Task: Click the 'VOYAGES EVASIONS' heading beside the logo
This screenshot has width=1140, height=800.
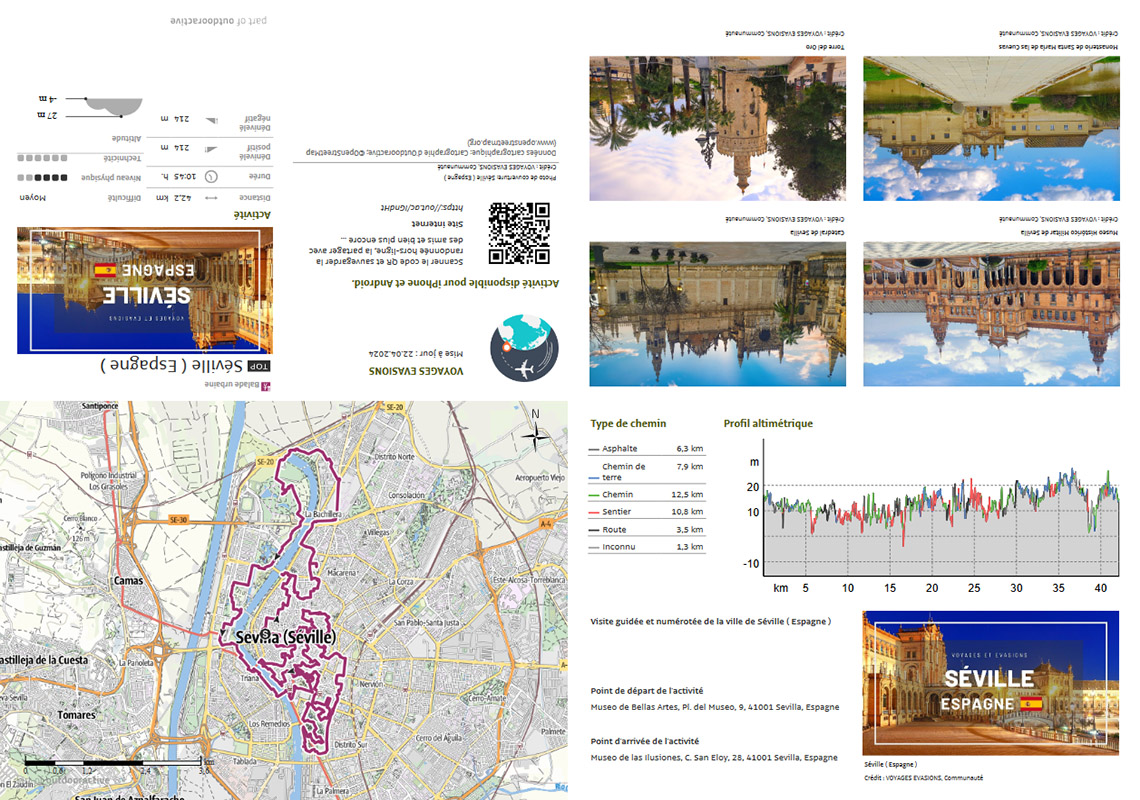Action: (416, 371)
